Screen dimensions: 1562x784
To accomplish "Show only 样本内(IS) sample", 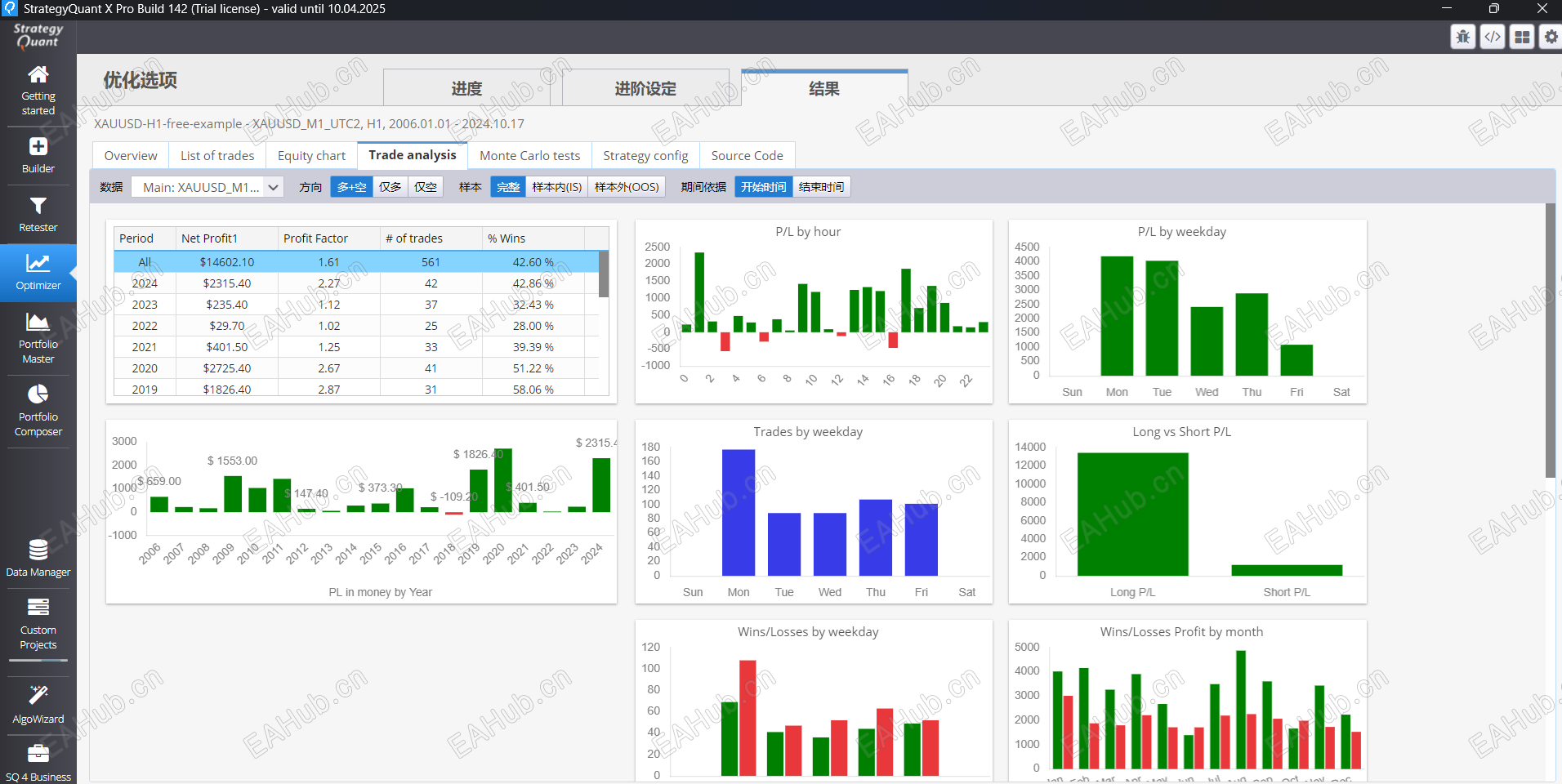I will 557,187.
